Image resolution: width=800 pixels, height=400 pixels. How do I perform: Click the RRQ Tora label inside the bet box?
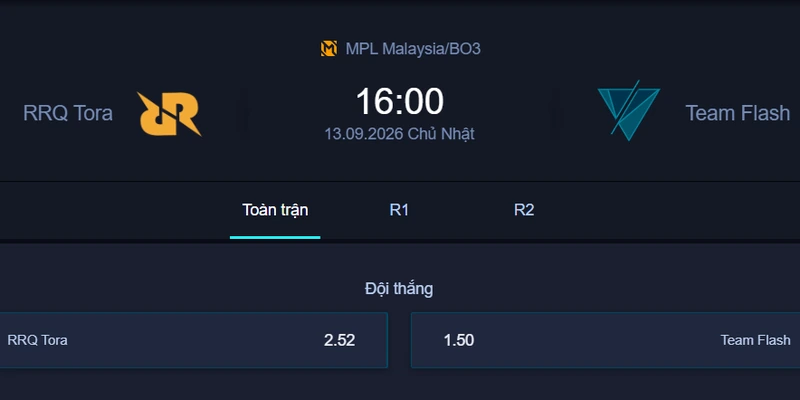click(x=37, y=340)
